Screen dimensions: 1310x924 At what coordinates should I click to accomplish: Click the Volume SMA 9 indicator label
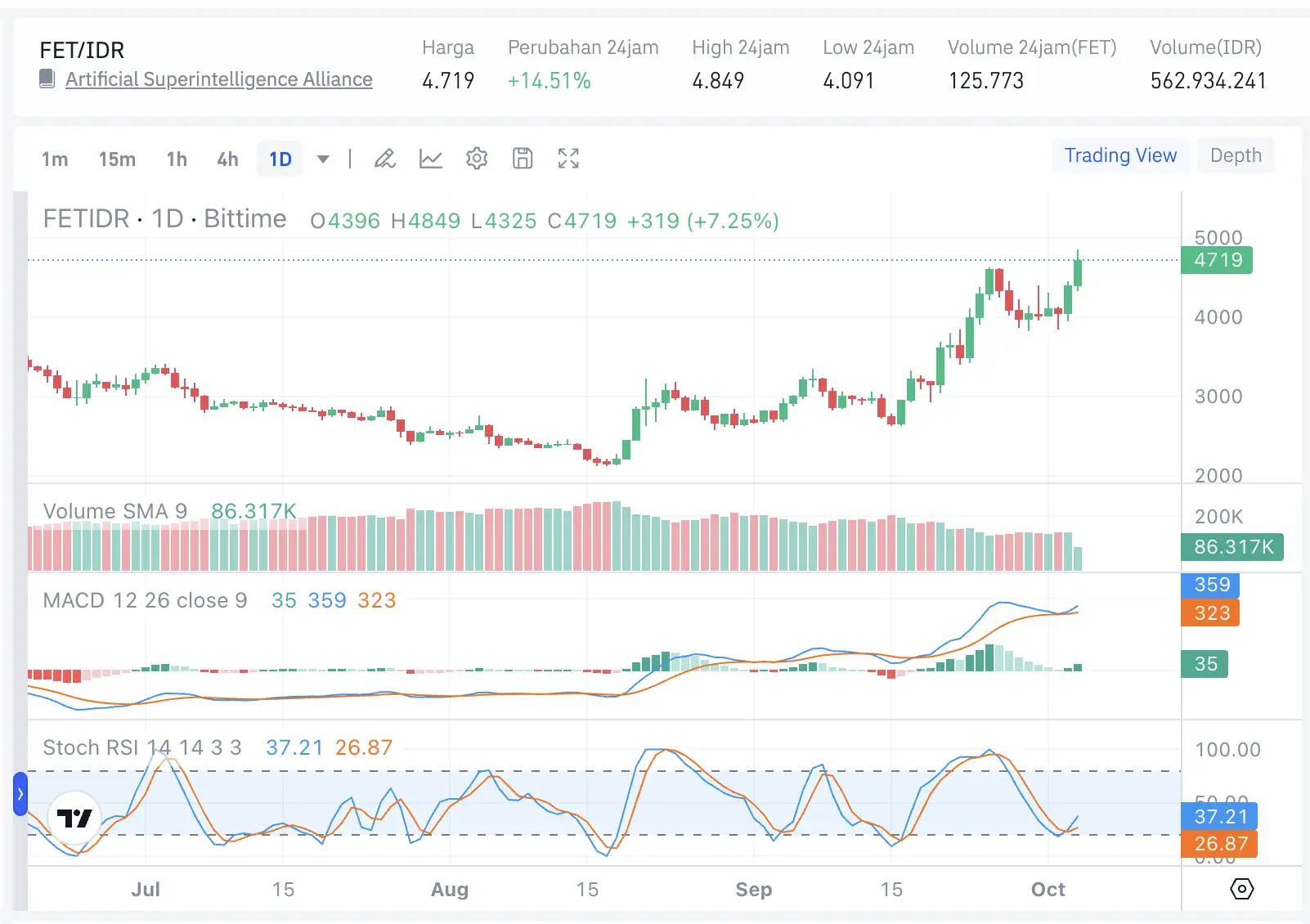(115, 511)
